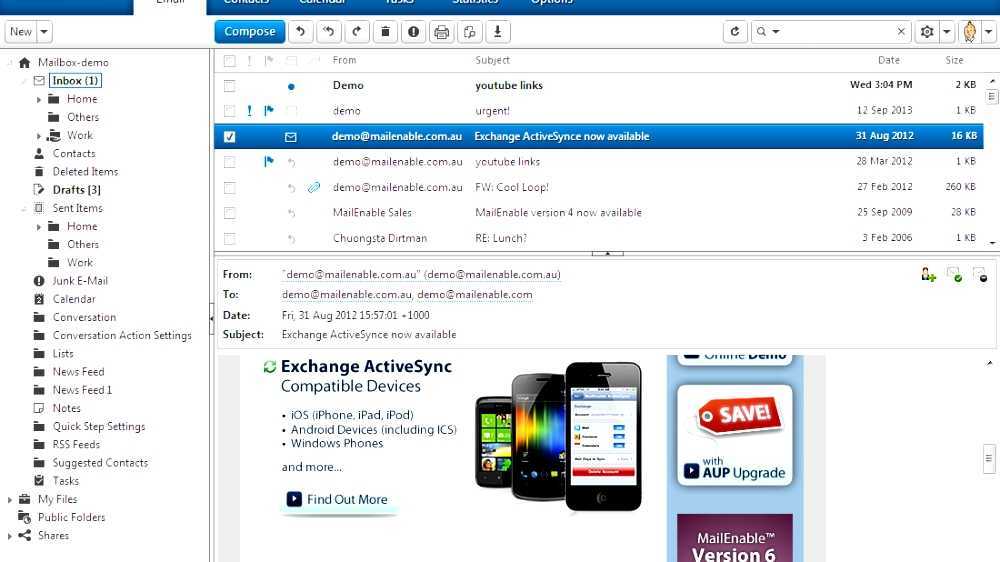Open the MailEnable Sales message
This screenshot has height=562, width=1000.
click(x=598, y=212)
